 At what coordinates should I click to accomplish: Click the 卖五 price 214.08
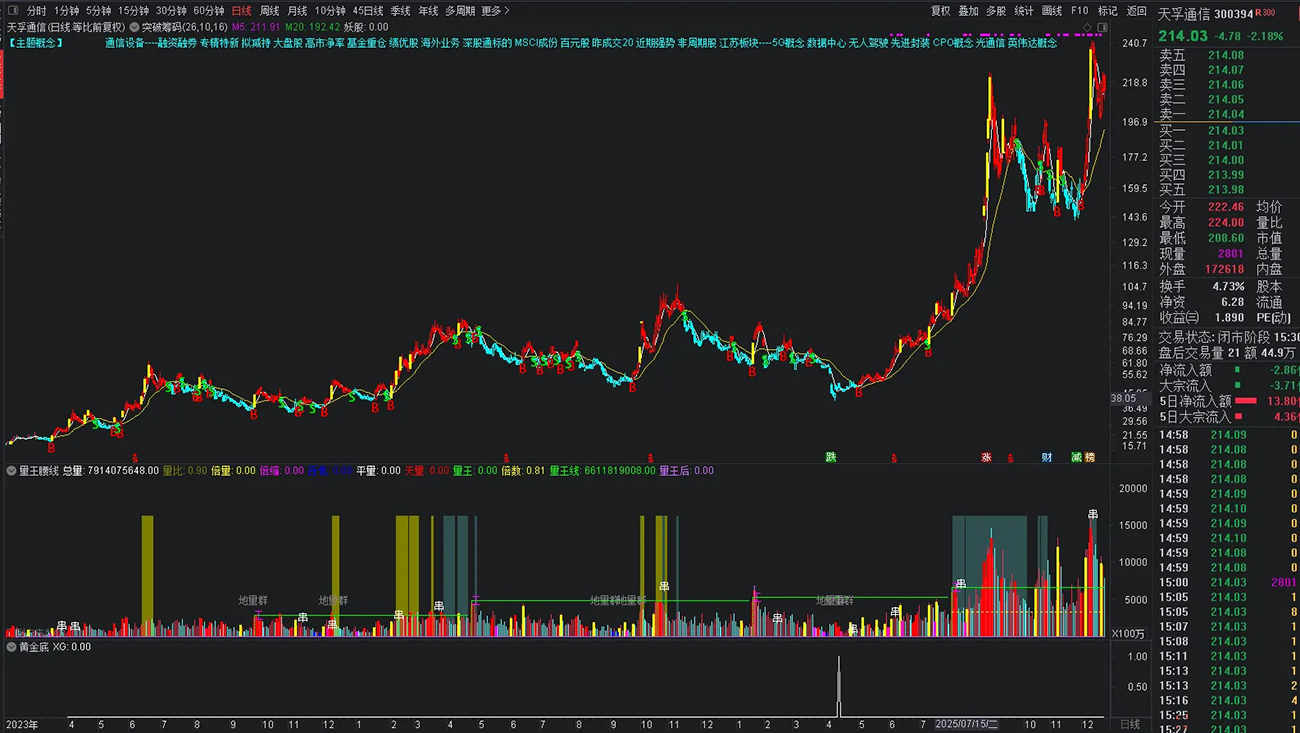click(1226, 56)
